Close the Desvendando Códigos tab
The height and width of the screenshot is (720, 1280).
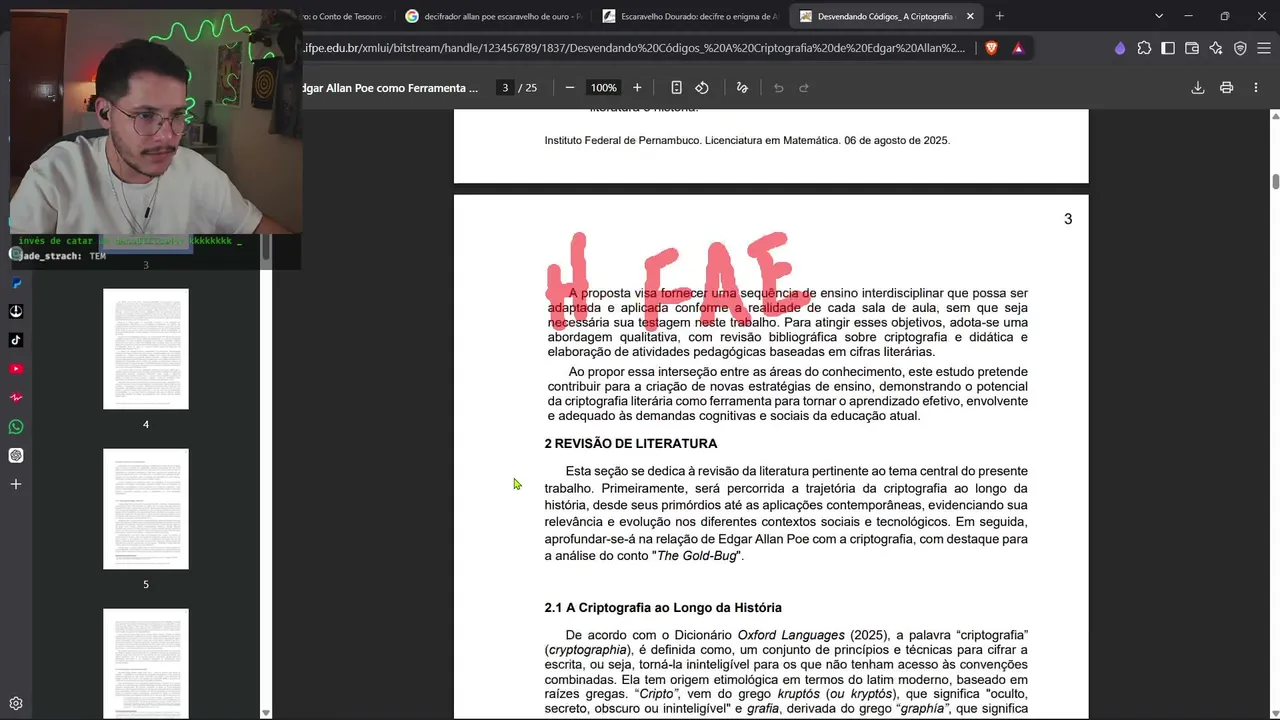970,16
